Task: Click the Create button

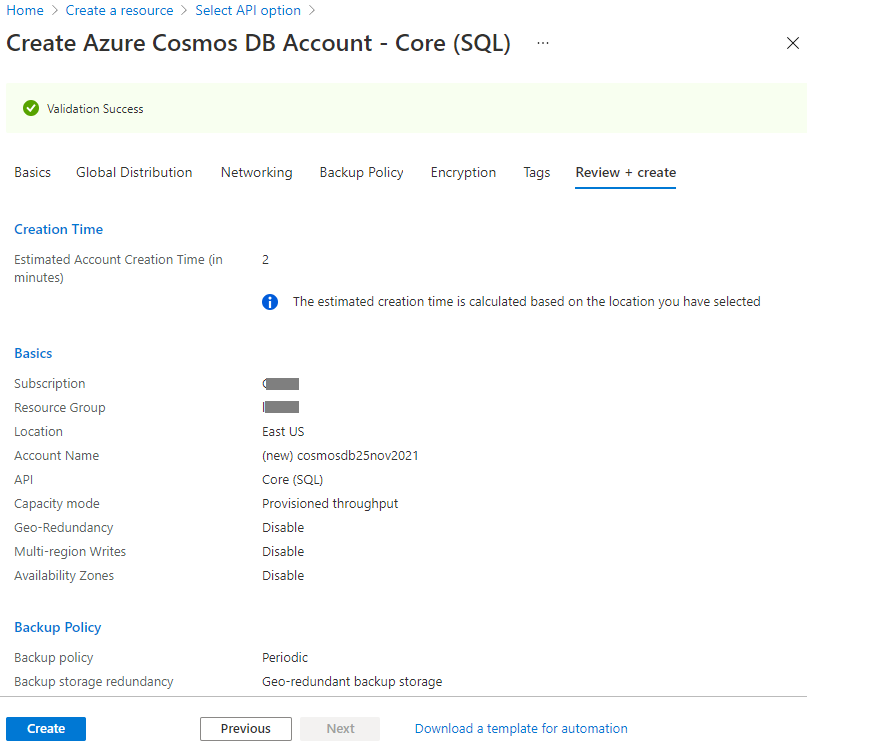Action: [x=46, y=729]
